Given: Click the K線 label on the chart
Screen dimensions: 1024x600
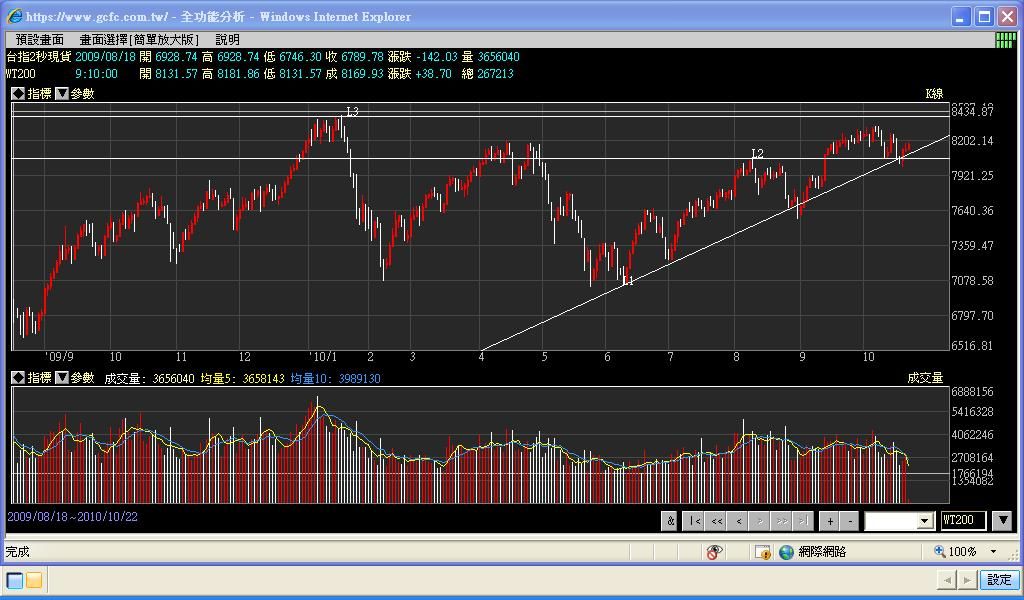Looking at the screenshot, I should (x=935, y=93).
